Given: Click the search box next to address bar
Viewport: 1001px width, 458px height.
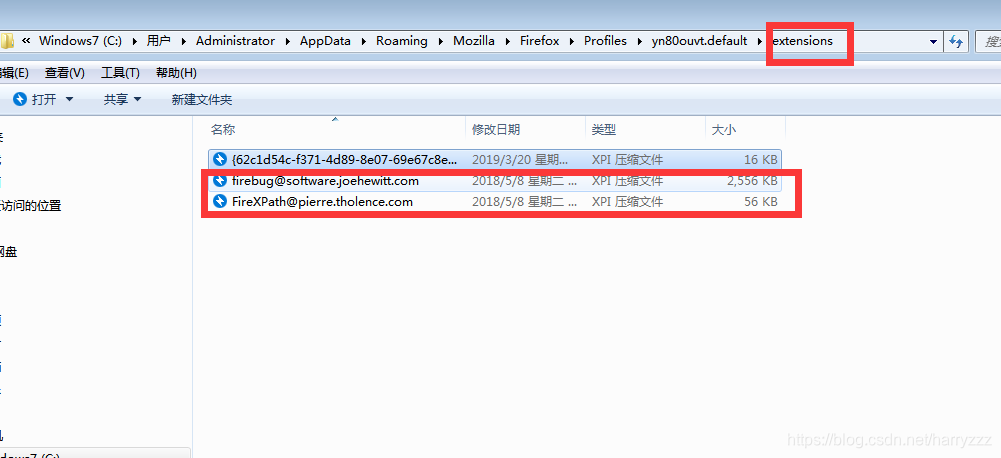Looking at the screenshot, I should (x=988, y=42).
